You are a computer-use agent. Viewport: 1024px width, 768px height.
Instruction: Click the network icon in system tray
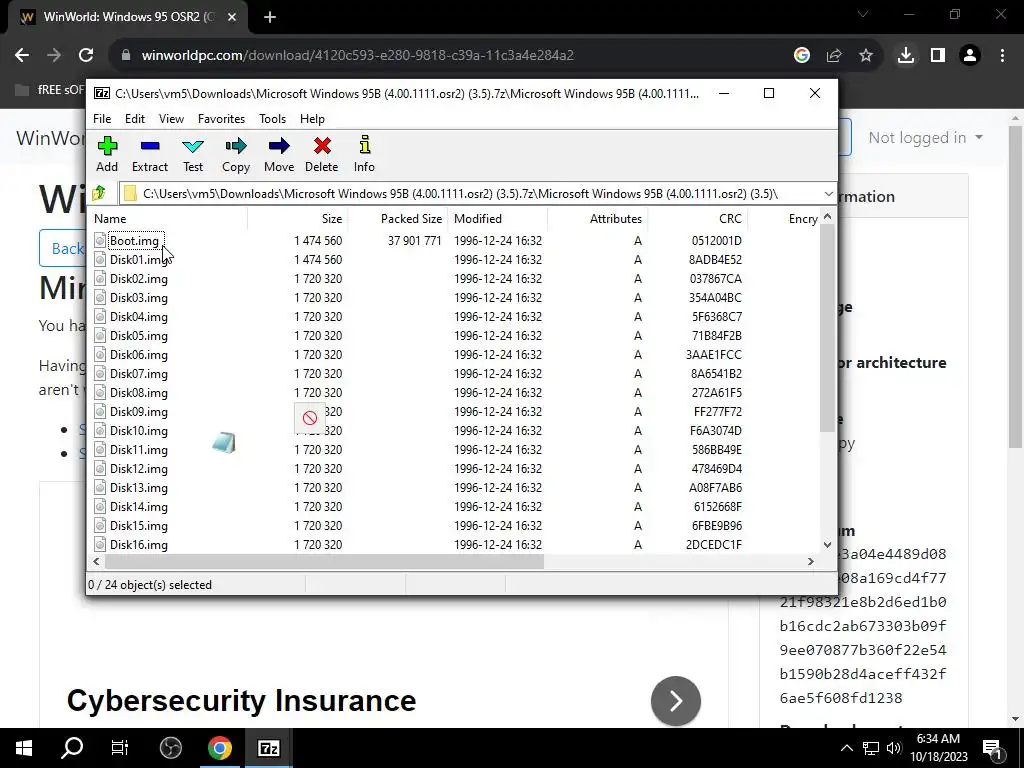(x=871, y=748)
